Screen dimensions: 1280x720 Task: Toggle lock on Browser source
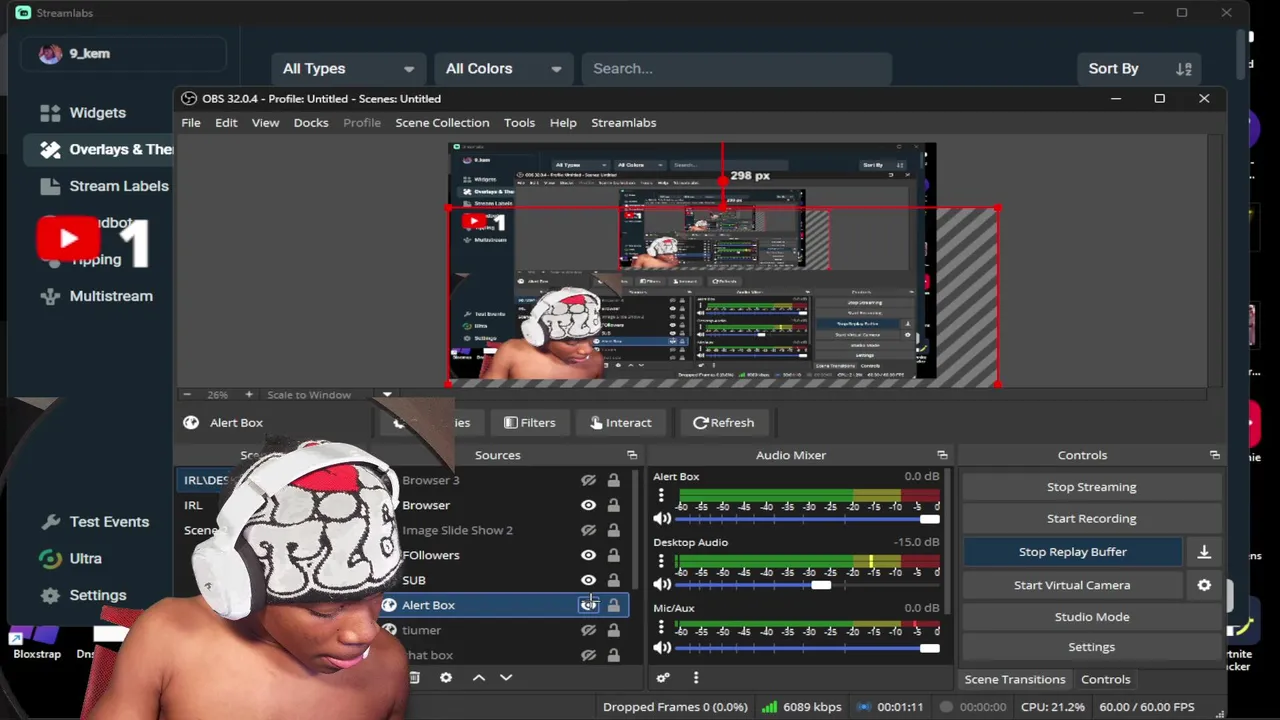click(613, 506)
